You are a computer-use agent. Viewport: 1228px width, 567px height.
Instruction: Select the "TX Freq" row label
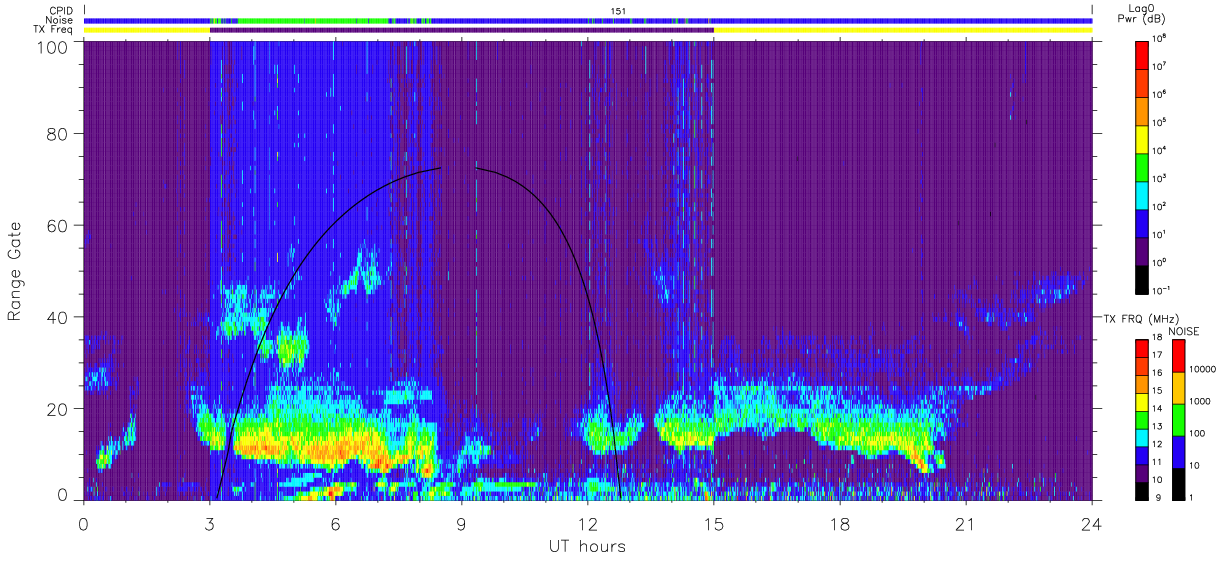[55, 29]
